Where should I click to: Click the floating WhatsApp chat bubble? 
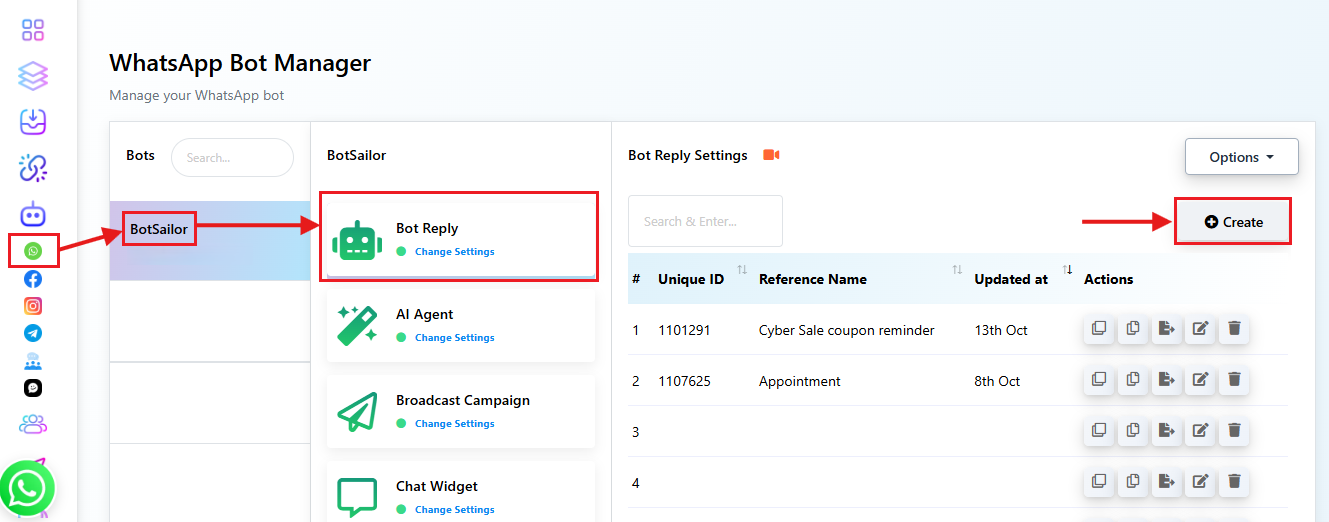click(x=26, y=488)
